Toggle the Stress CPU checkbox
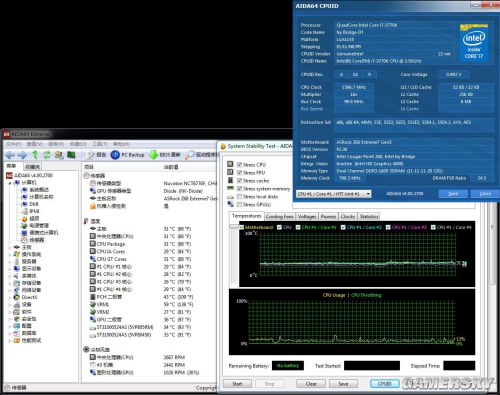The width and height of the screenshot is (500, 395). 239,165
